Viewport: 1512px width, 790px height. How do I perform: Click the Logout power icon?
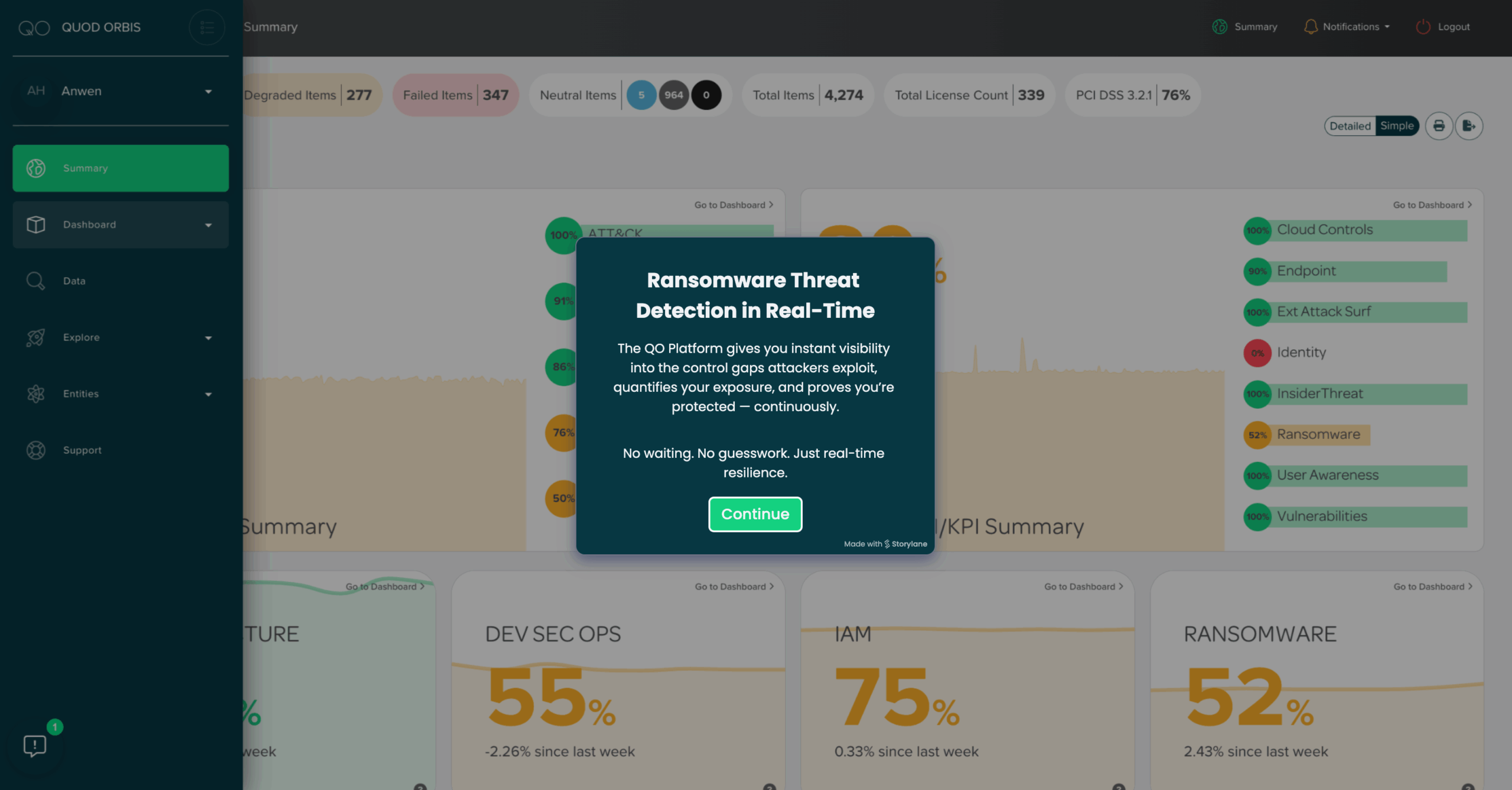1423,27
